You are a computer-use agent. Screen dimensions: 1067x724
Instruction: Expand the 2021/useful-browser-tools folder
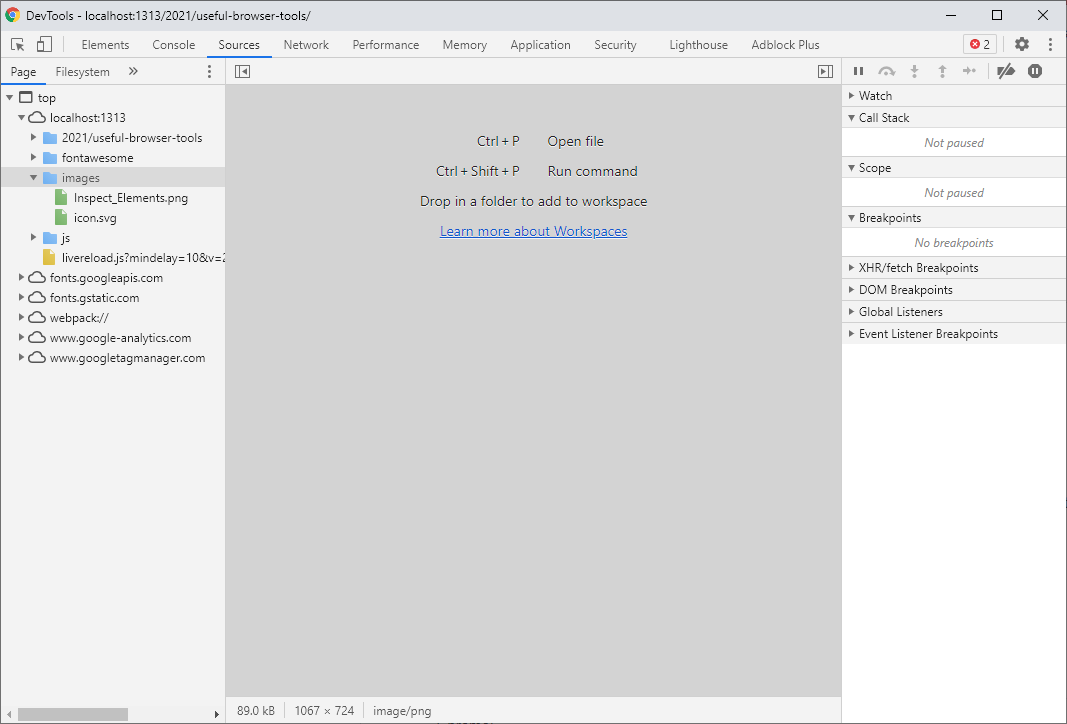33,137
